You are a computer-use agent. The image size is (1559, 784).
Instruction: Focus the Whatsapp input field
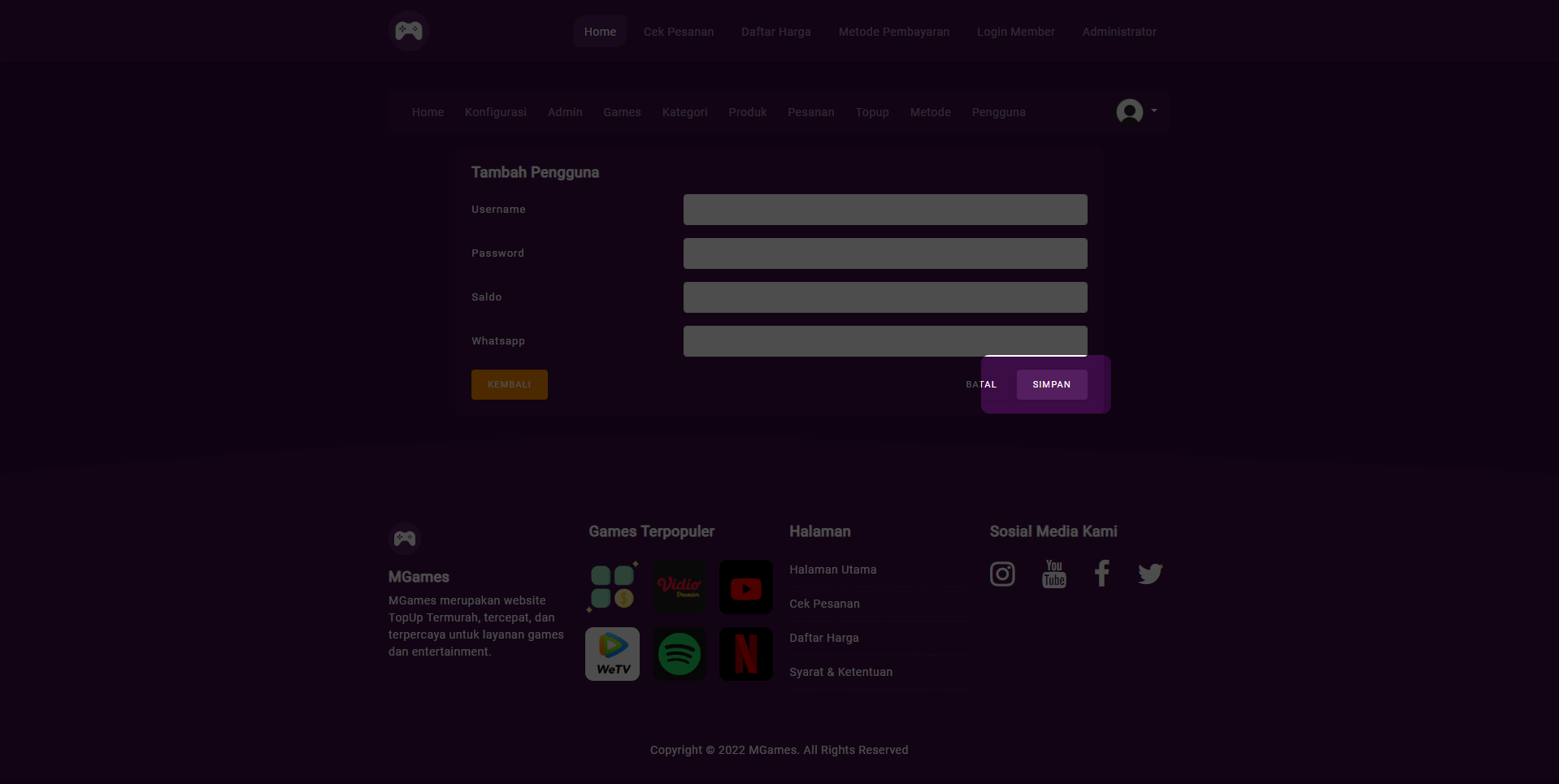coord(885,341)
